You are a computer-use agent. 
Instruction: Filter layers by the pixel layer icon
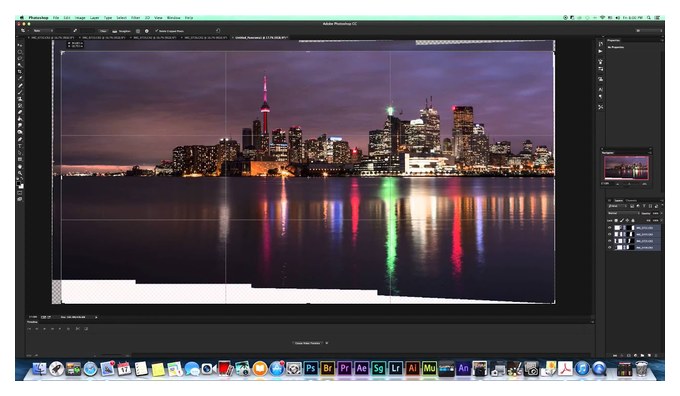(632, 206)
